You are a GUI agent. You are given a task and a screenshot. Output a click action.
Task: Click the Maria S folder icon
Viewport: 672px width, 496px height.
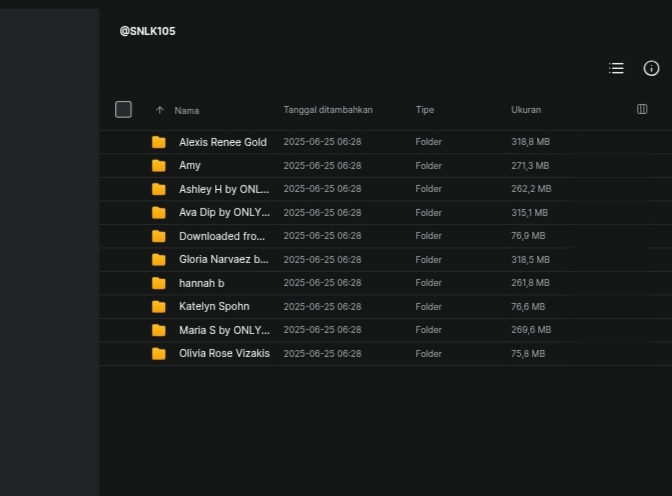(159, 330)
